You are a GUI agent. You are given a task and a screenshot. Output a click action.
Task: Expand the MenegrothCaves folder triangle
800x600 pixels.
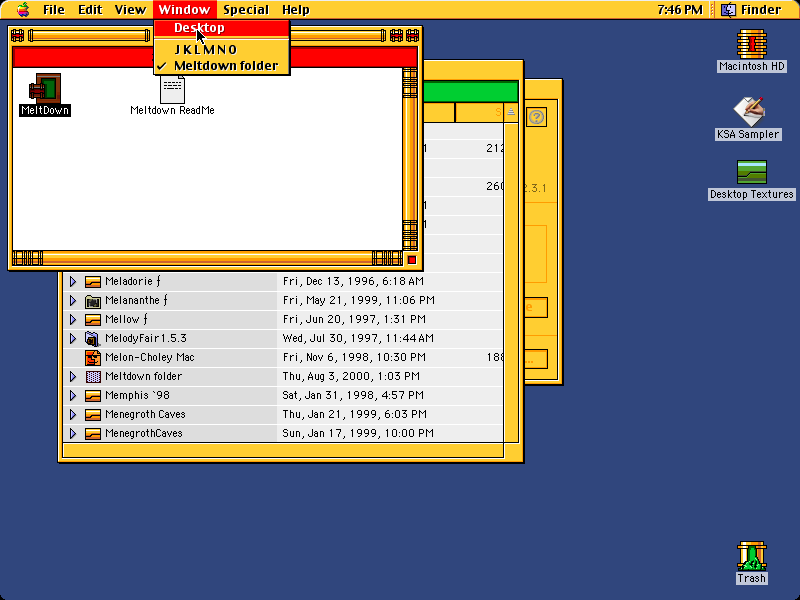[x=73, y=434]
